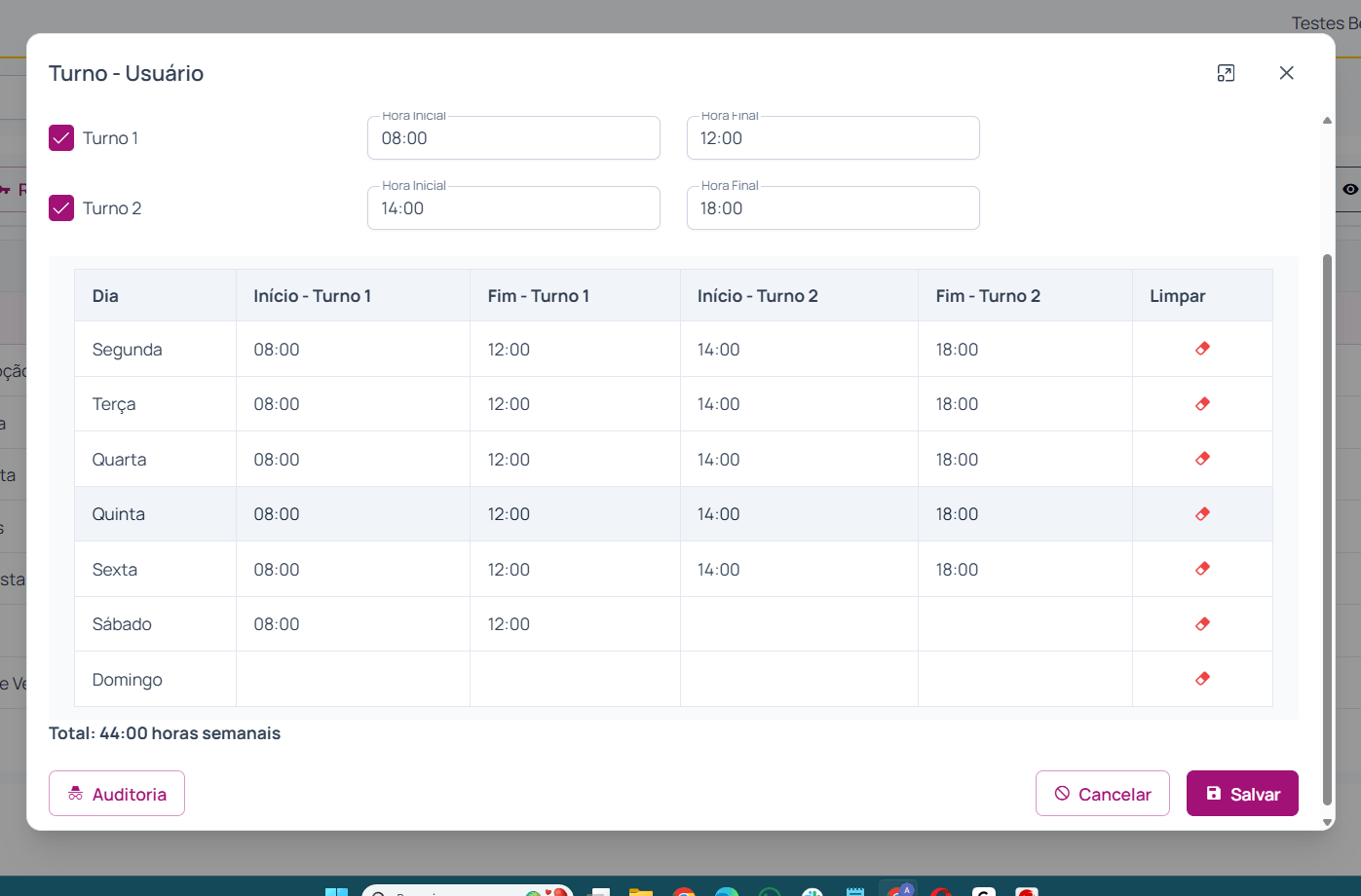Clear Sábado times using eraser icon
This screenshot has height=896, width=1361.
point(1202,624)
